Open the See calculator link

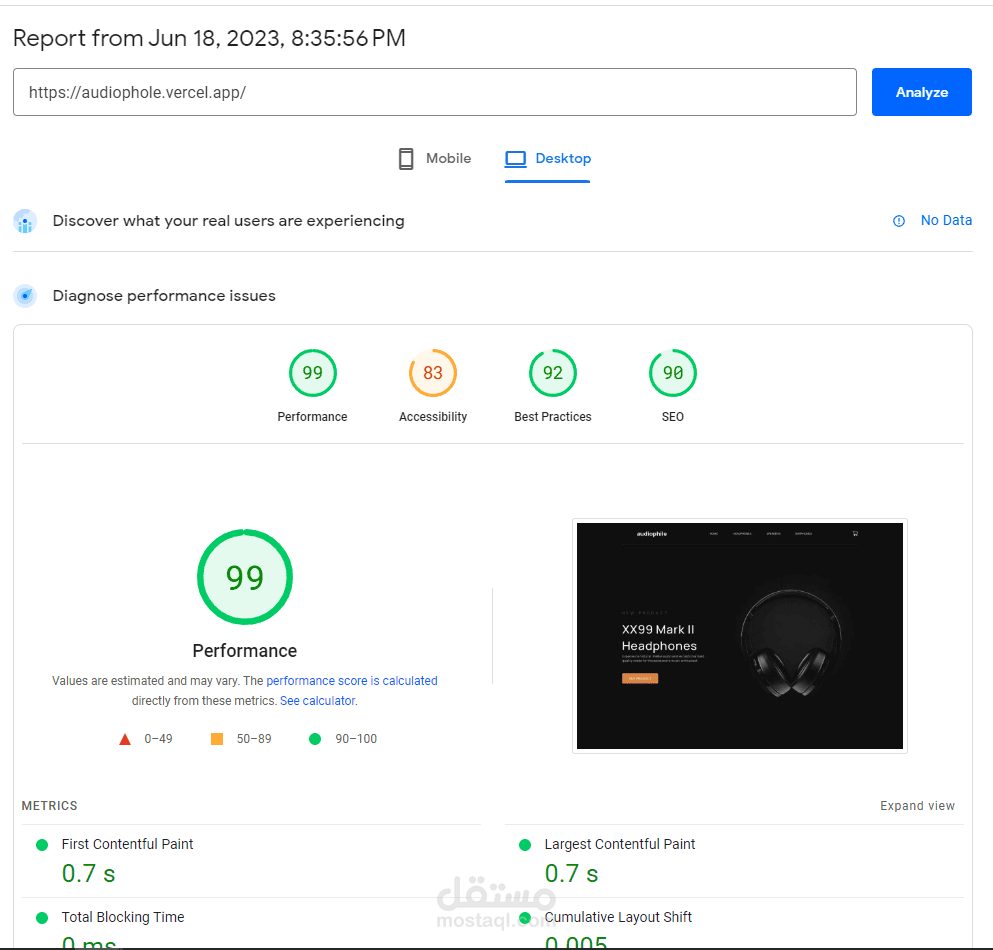pyautogui.click(x=318, y=701)
